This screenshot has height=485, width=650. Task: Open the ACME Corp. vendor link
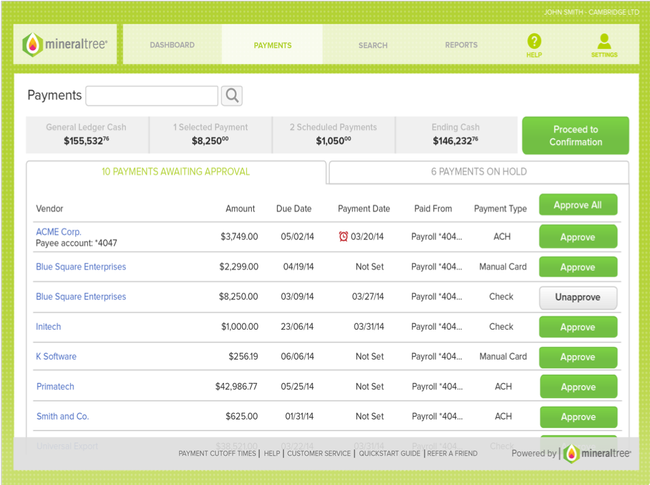coord(58,232)
